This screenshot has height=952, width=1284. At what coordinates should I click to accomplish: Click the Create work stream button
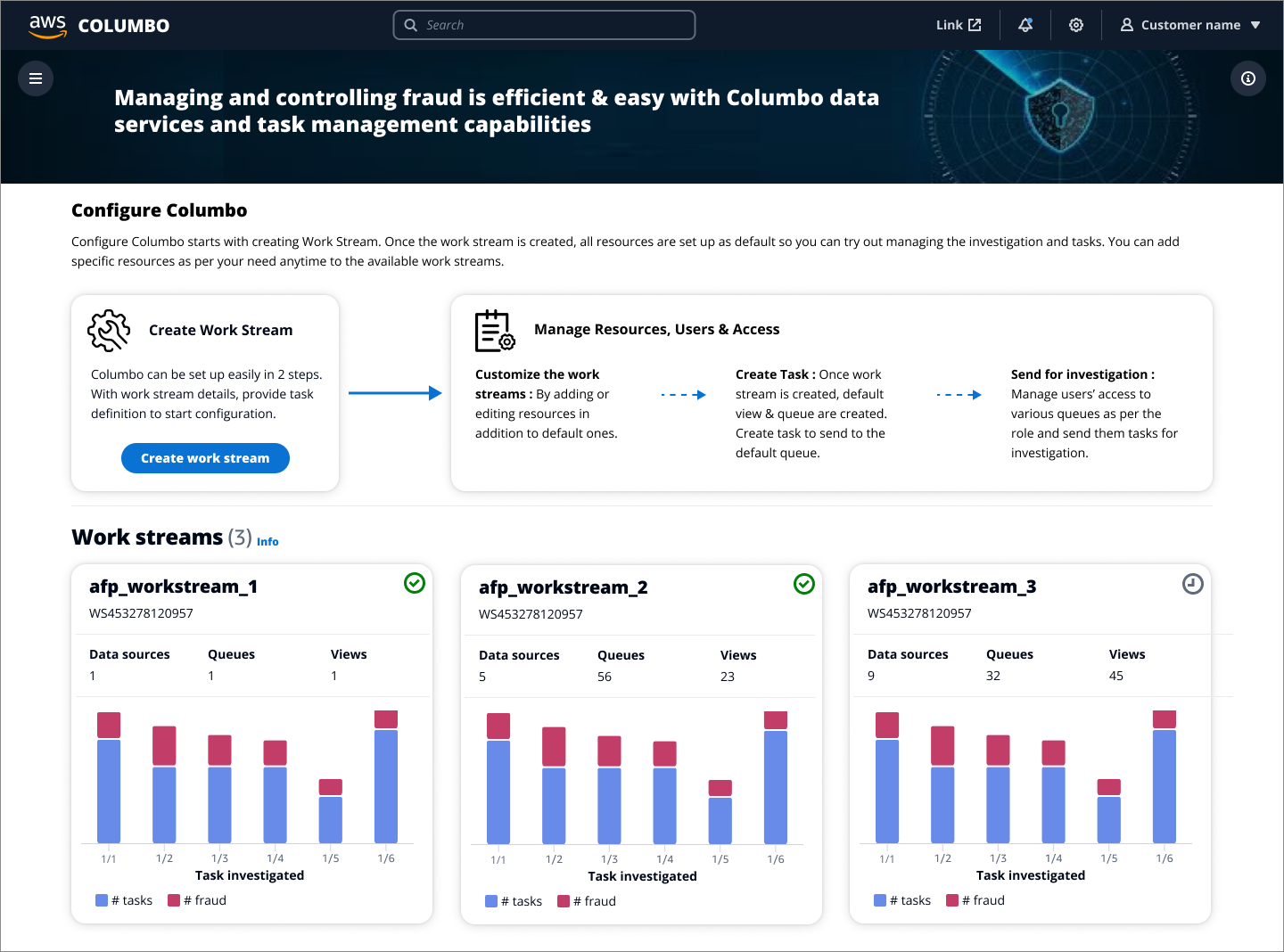point(205,458)
